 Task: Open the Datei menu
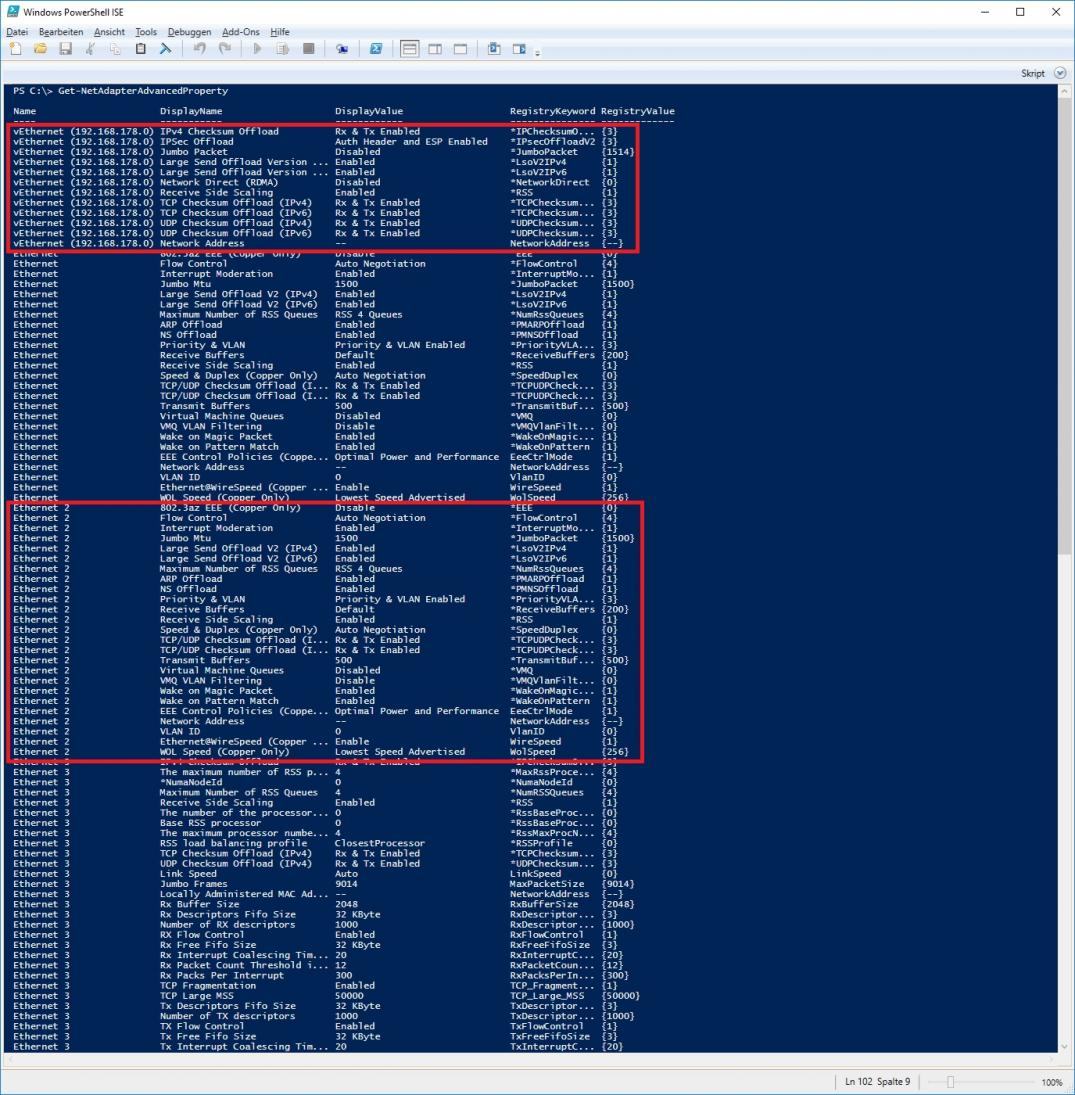pyautogui.click(x=17, y=31)
